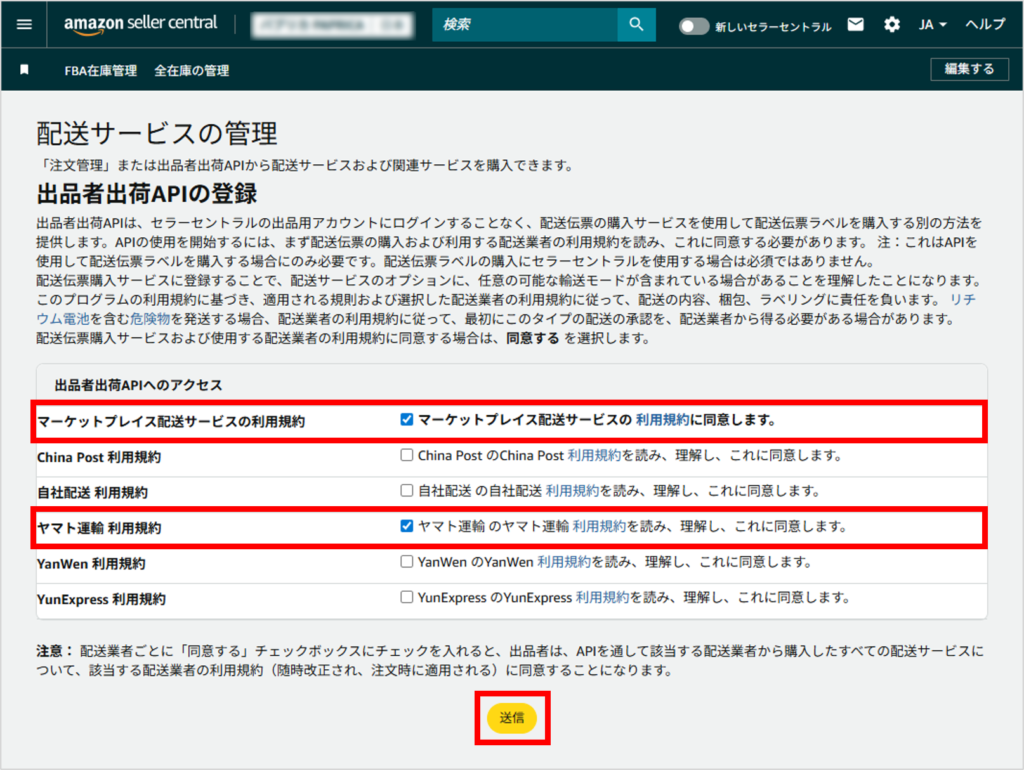Toggle the 新しいセラーセントラル switch
The height and width of the screenshot is (770, 1024).
pos(694,26)
